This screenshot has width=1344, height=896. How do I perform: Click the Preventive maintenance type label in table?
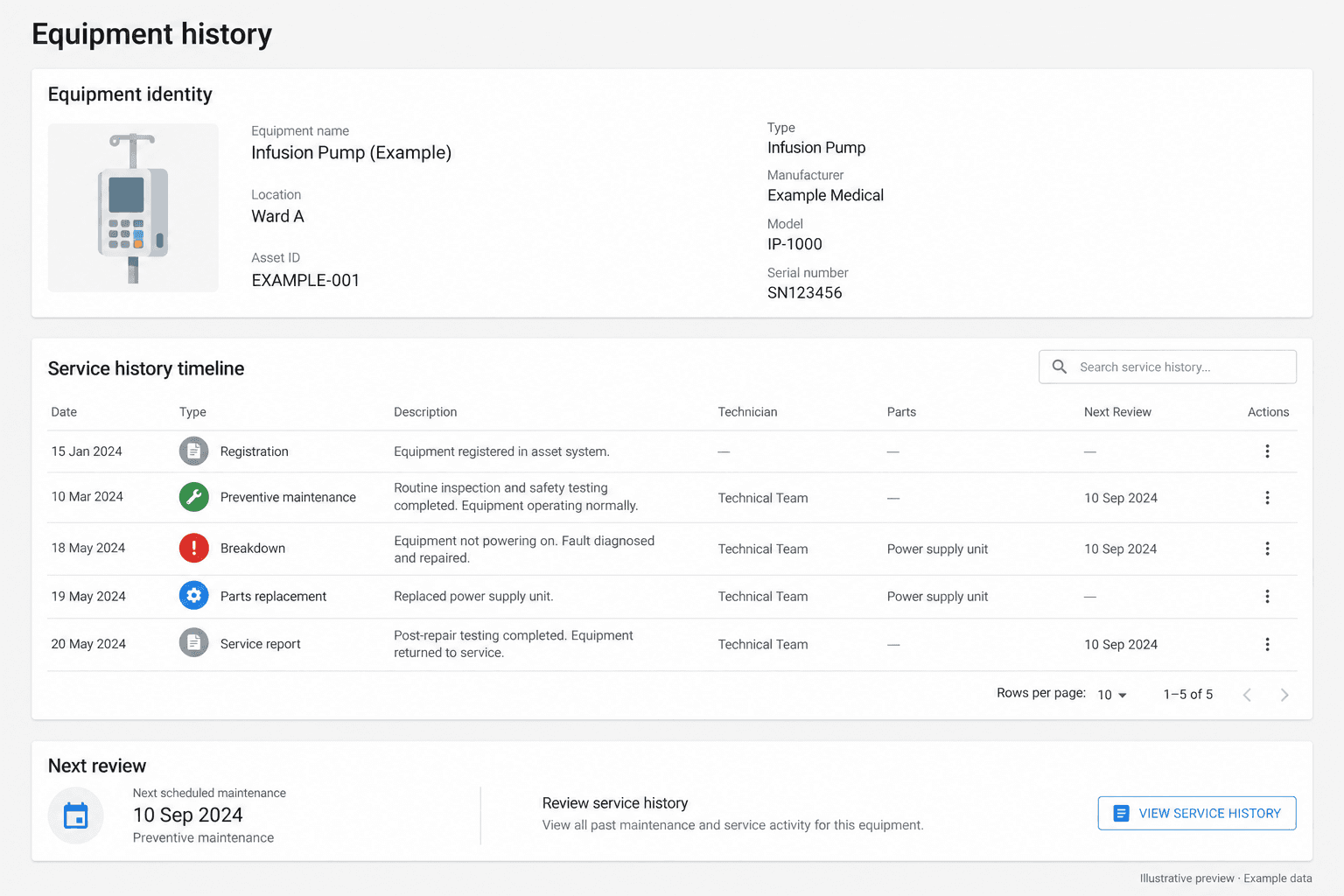pyautogui.click(x=288, y=497)
